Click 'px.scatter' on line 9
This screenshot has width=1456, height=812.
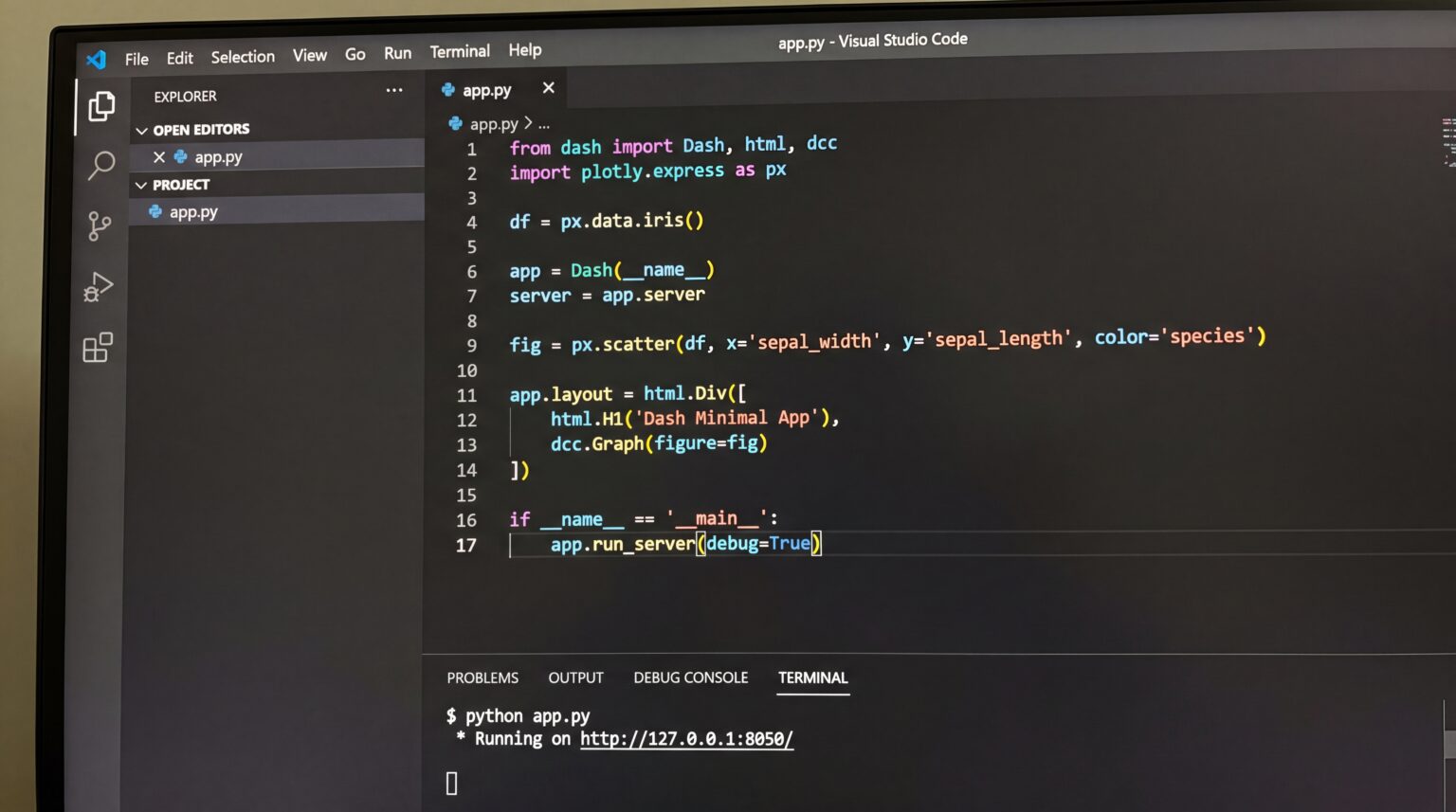[623, 344]
